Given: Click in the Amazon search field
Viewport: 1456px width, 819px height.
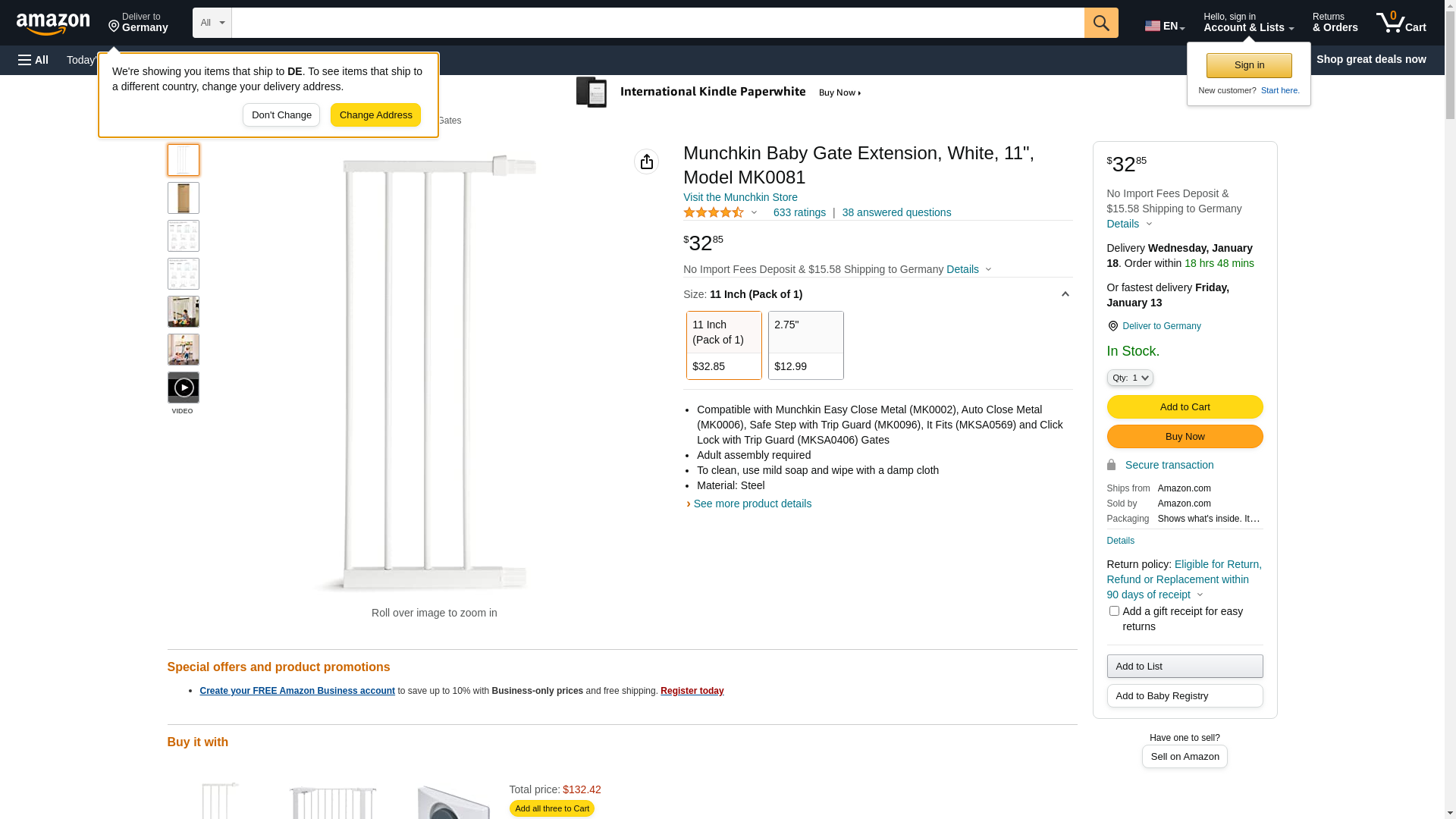Looking at the screenshot, I should tap(657, 23).
